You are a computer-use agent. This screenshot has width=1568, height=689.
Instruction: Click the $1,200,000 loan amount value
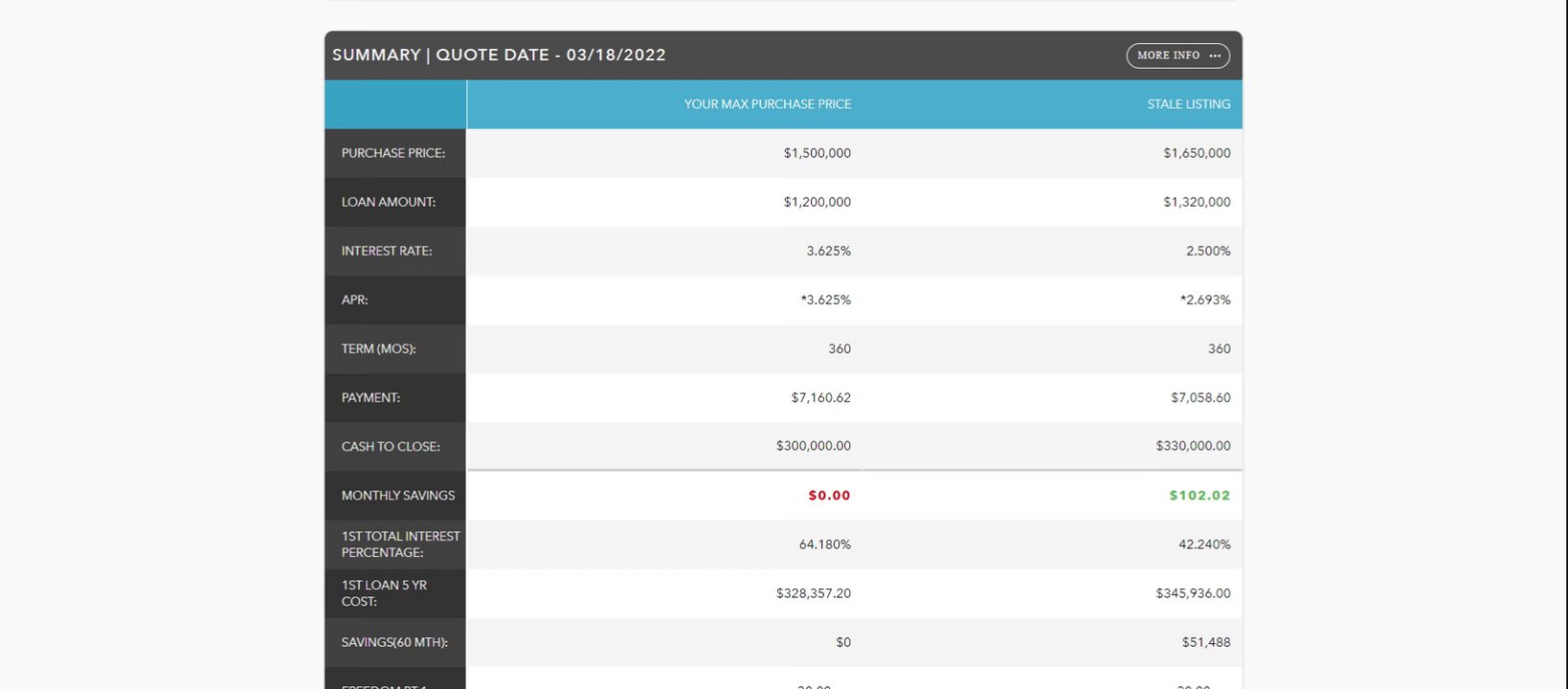(x=817, y=202)
